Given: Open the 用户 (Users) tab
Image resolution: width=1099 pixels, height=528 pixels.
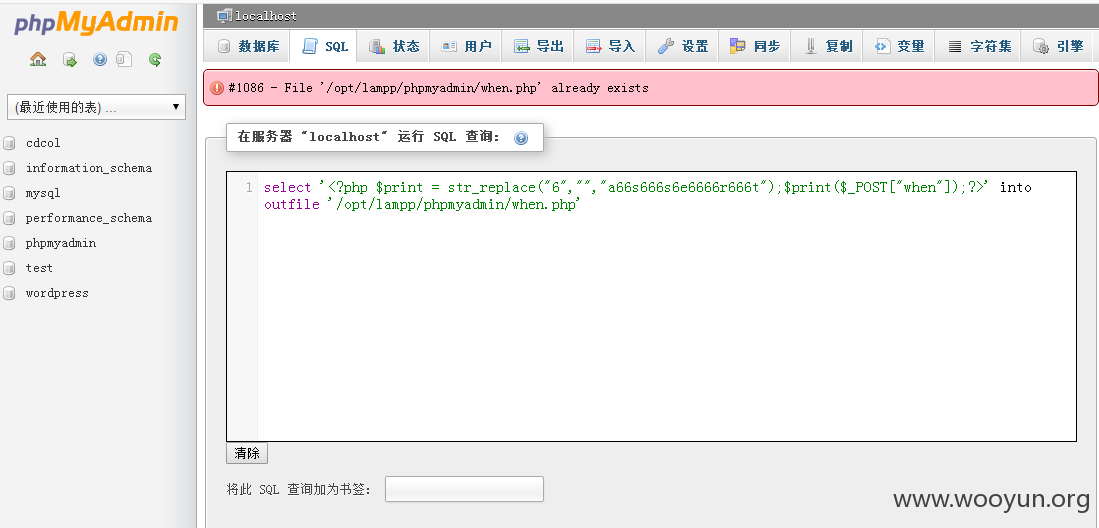Looking at the screenshot, I should point(466,46).
